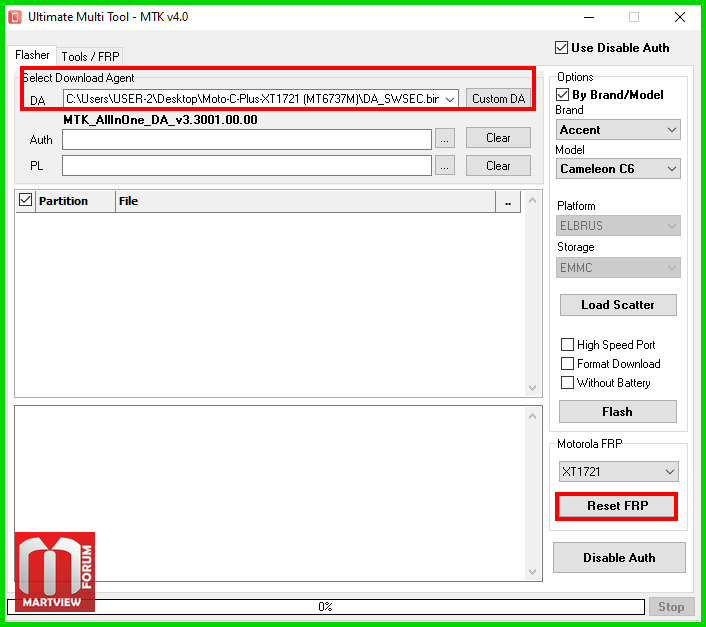The image size is (706, 627).
Task: Browse for a PL file
Action: [x=444, y=167]
